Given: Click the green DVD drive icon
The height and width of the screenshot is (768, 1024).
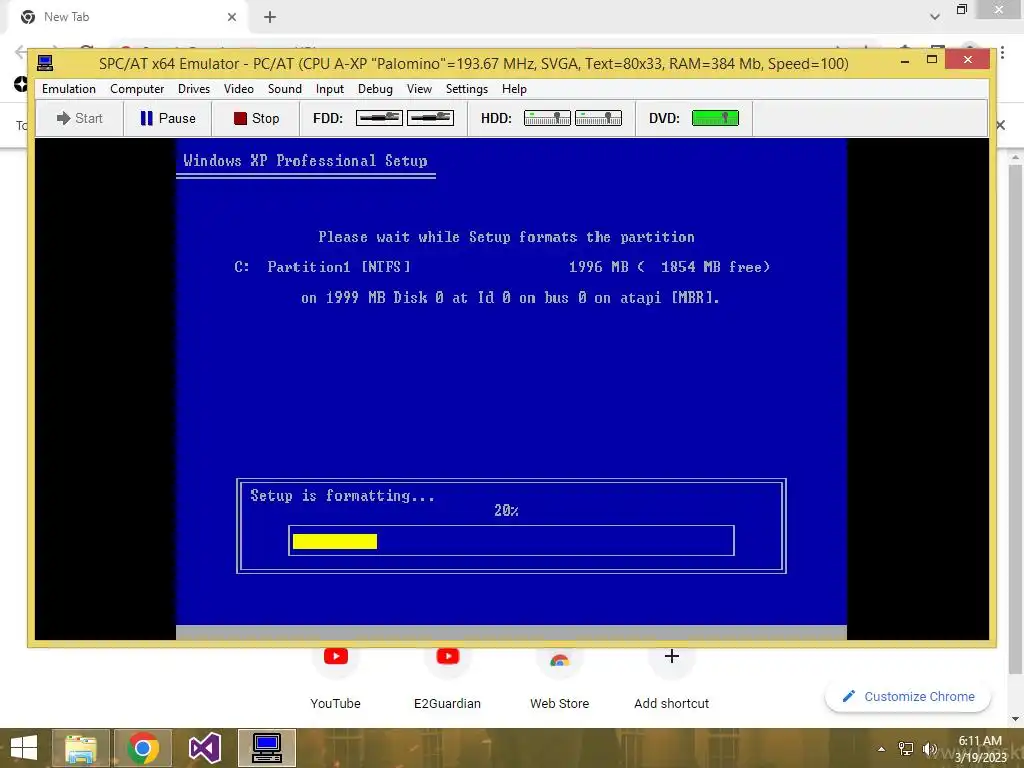Looking at the screenshot, I should tap(715, 118).
